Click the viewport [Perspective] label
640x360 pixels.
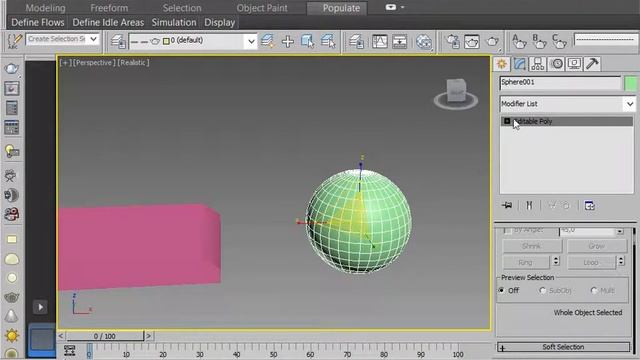pos(95,62)
